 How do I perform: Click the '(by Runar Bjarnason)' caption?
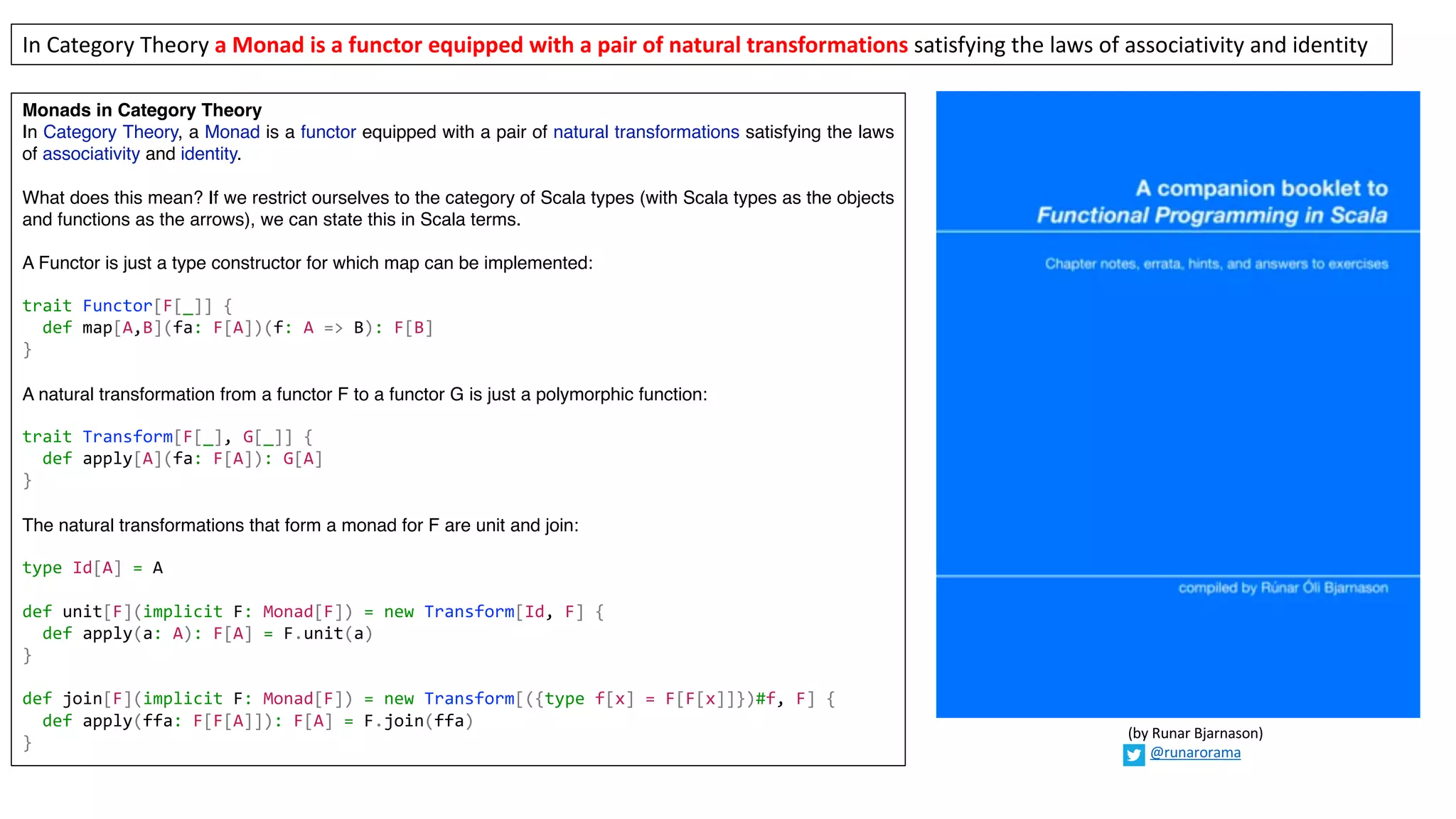pyautogui.click(x=1195, y=733)
